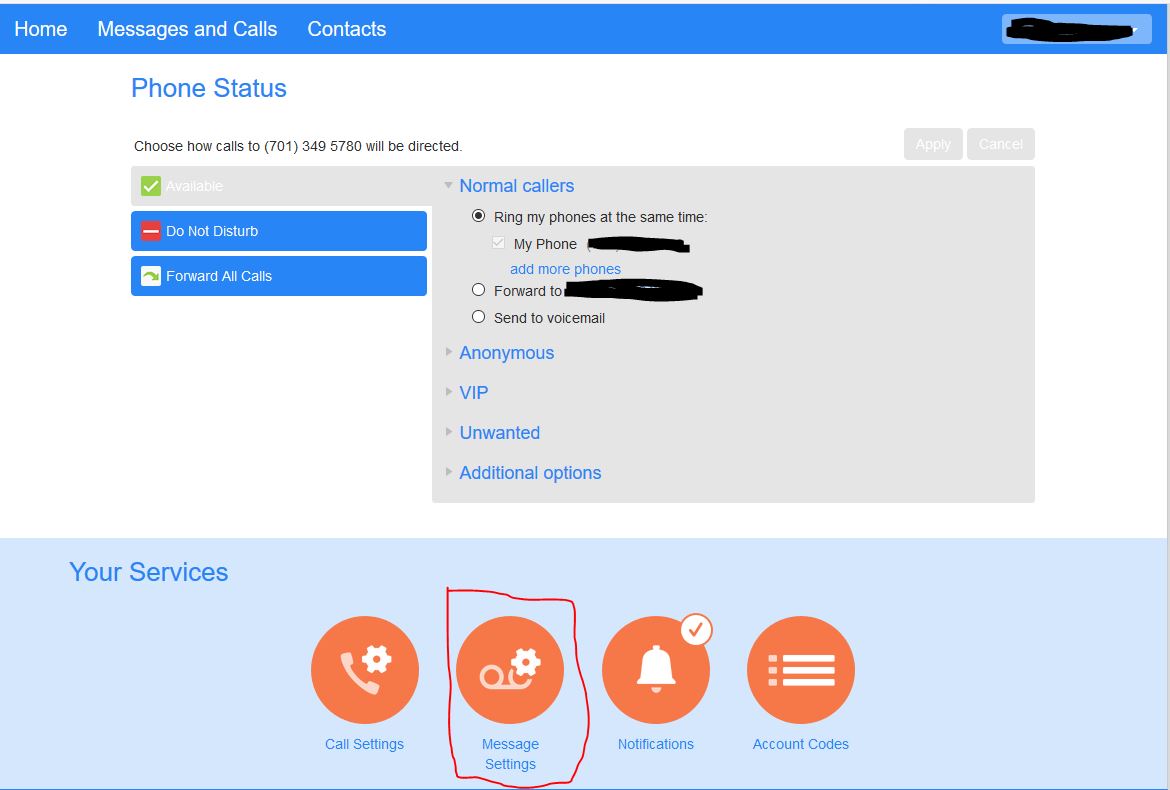Expand the Additional options section

(x=529, y=473)
